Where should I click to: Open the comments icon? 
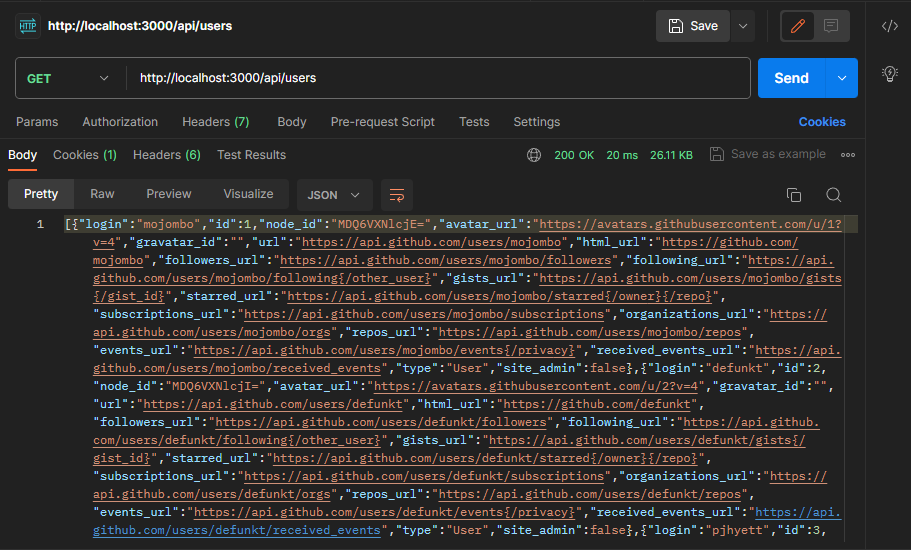(x=831, y=26)
